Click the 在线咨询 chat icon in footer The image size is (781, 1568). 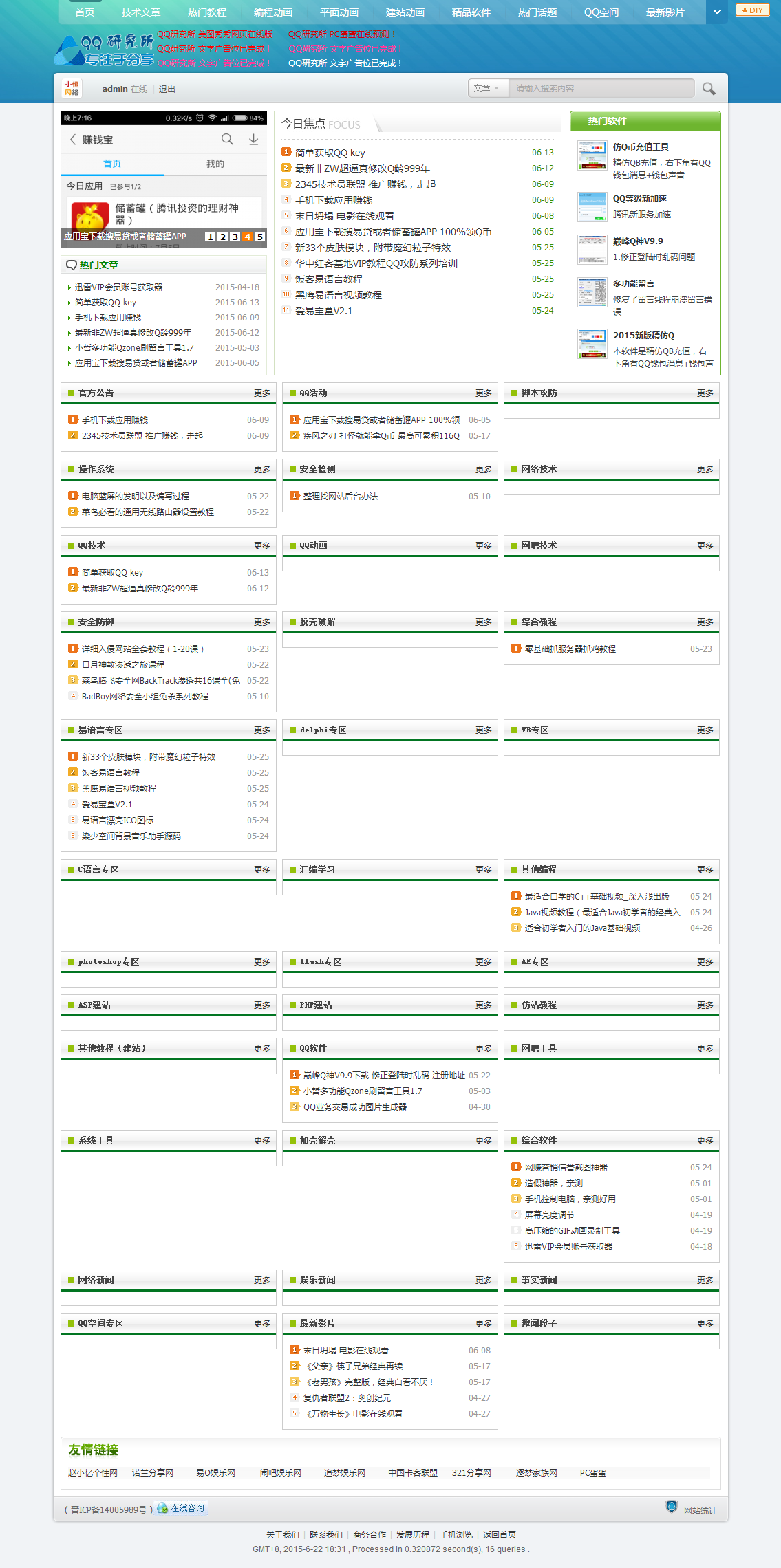(x=181, y=1508)
